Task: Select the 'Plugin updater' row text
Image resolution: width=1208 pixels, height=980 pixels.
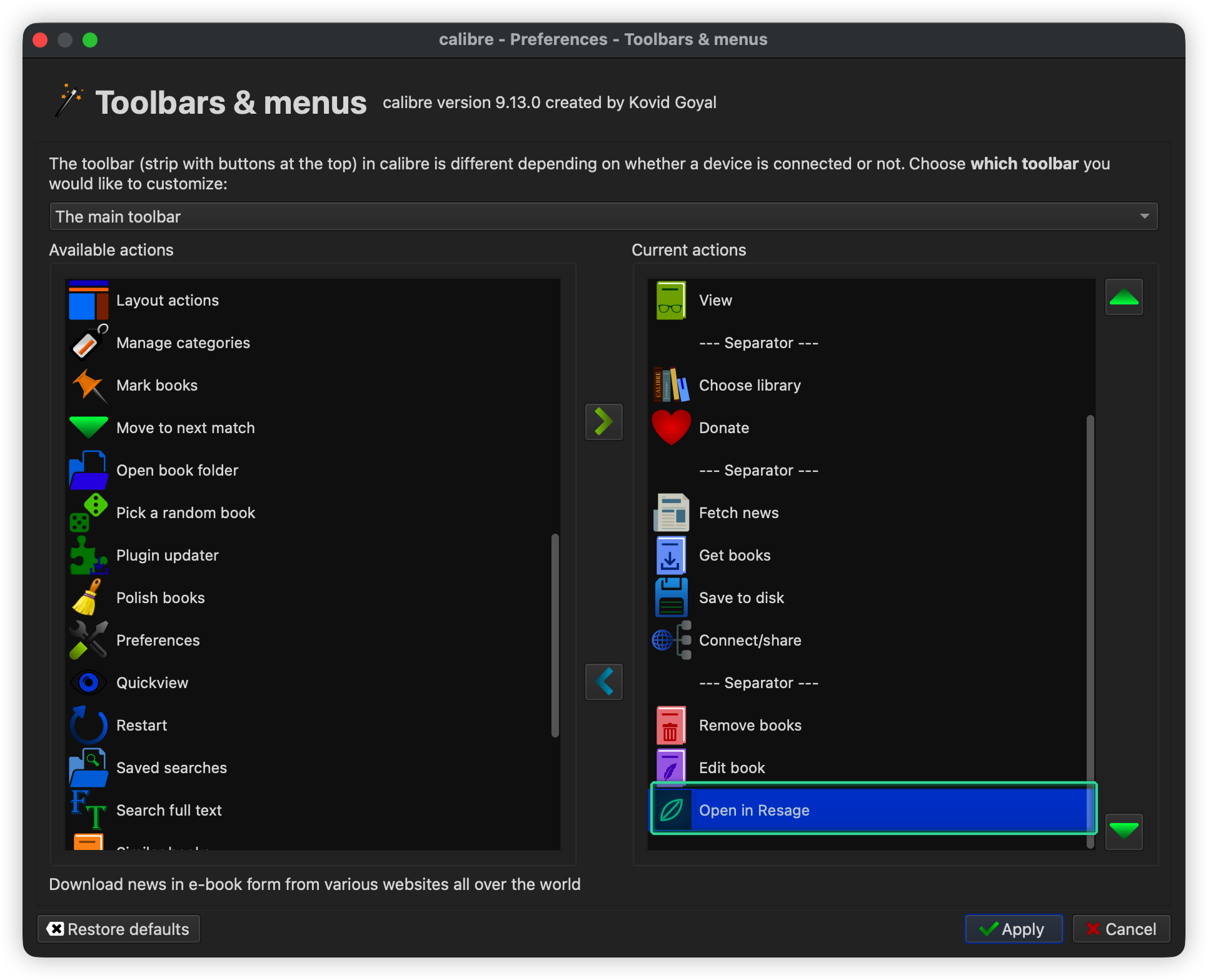Action: tap(168, 556)
